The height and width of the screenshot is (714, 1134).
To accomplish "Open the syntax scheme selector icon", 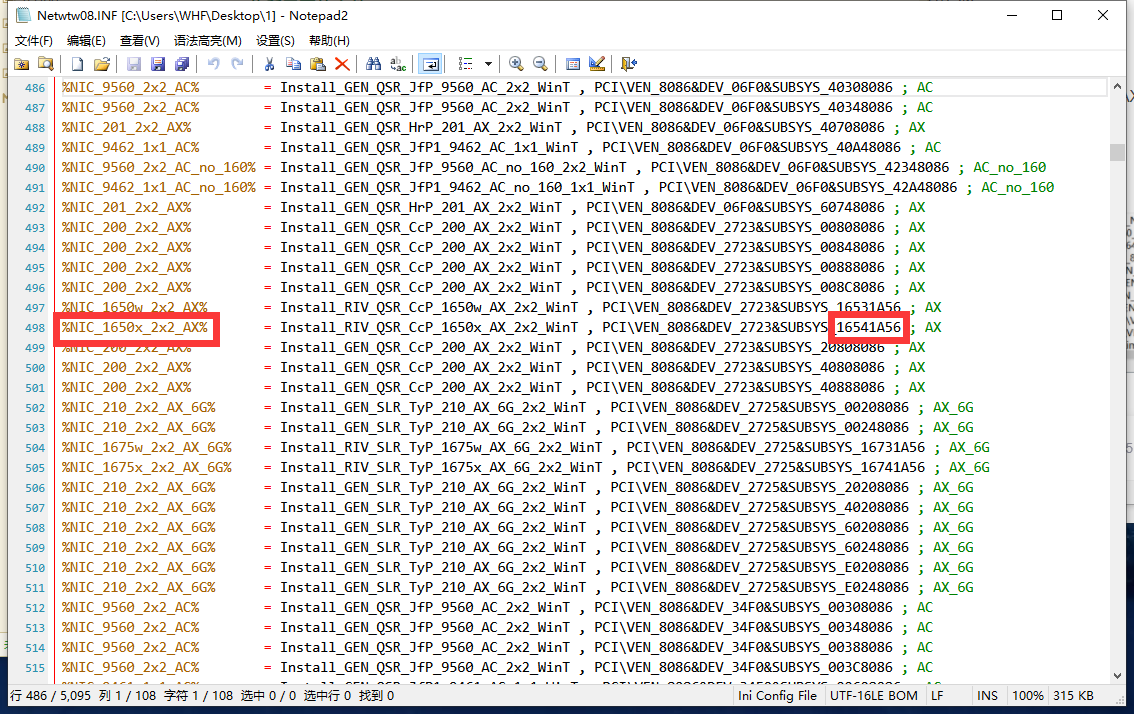I will pyautogui.click(x=573, y=64).
